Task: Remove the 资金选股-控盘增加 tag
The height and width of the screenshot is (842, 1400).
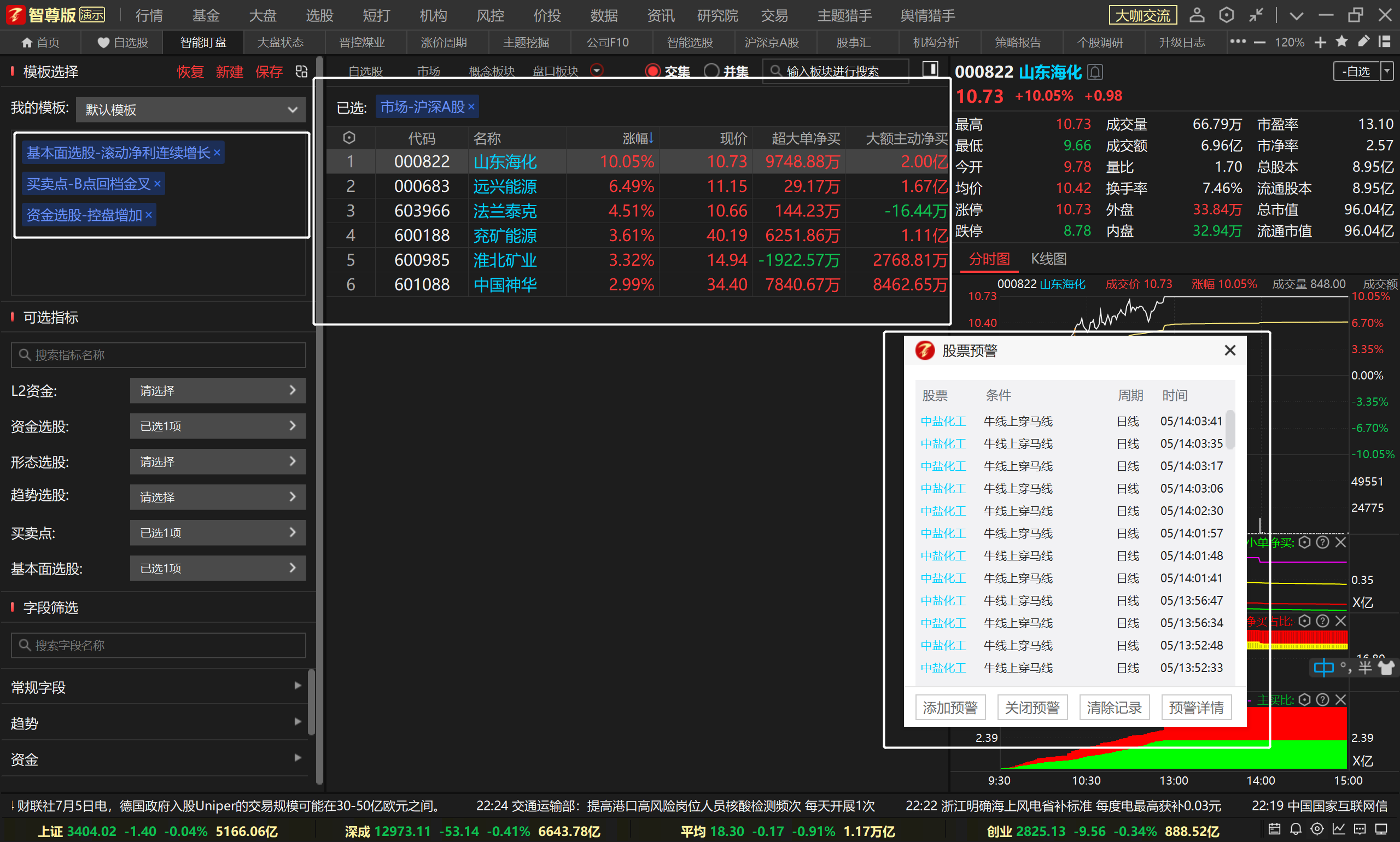Action: tap(149, 215)
